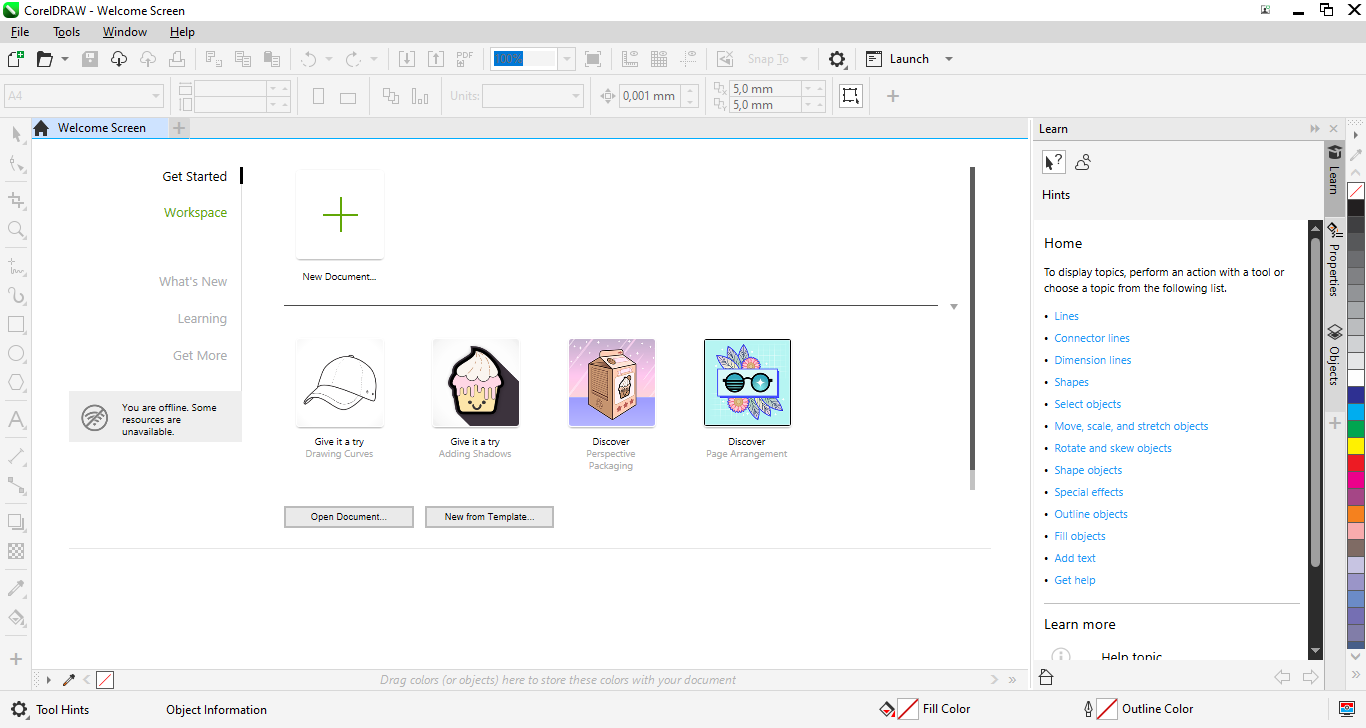
Task: Expand the zoom level dropdown
Action: click(567, 59)
